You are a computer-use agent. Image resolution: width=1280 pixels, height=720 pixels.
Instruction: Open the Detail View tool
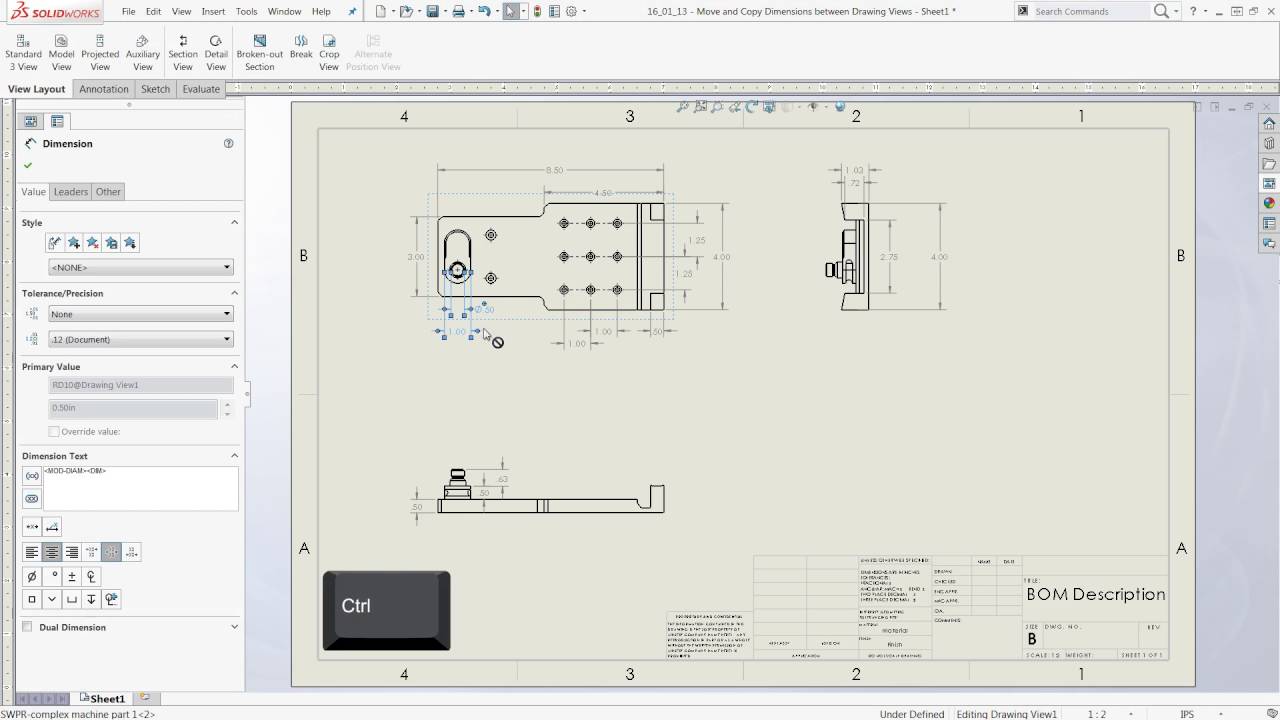[216, 50]
